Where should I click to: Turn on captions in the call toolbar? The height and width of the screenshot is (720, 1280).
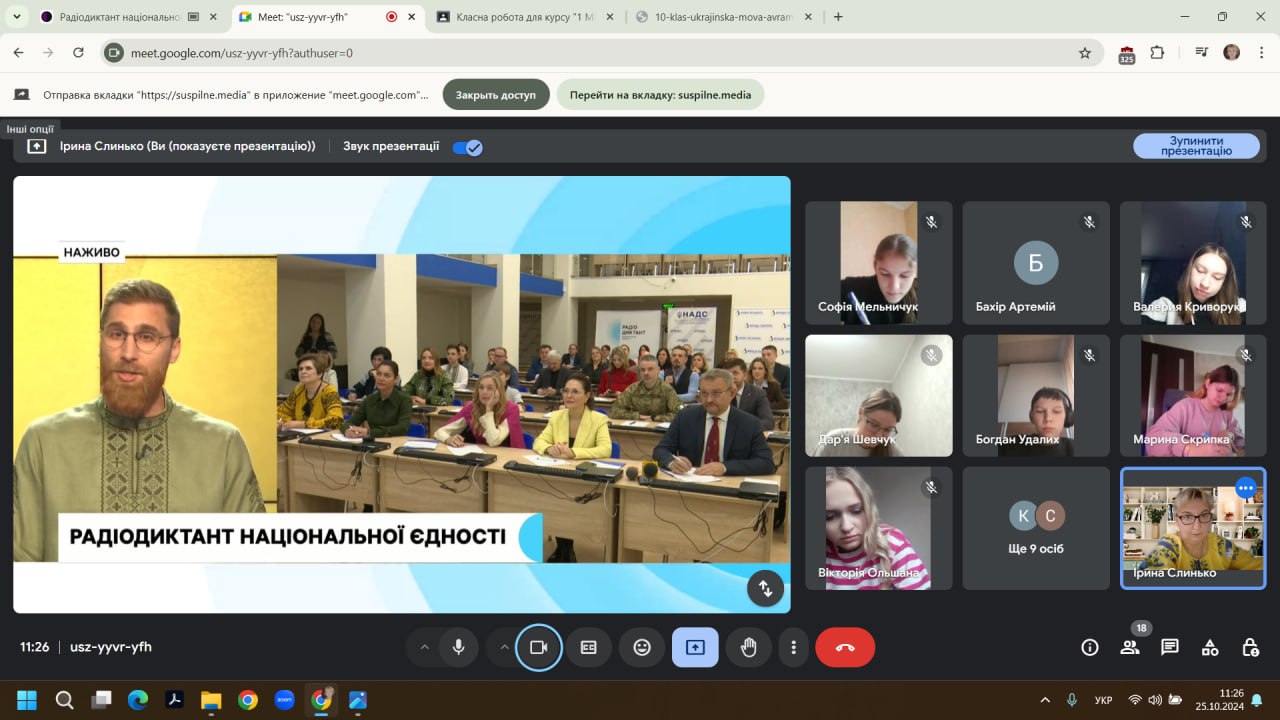[589, 647]
